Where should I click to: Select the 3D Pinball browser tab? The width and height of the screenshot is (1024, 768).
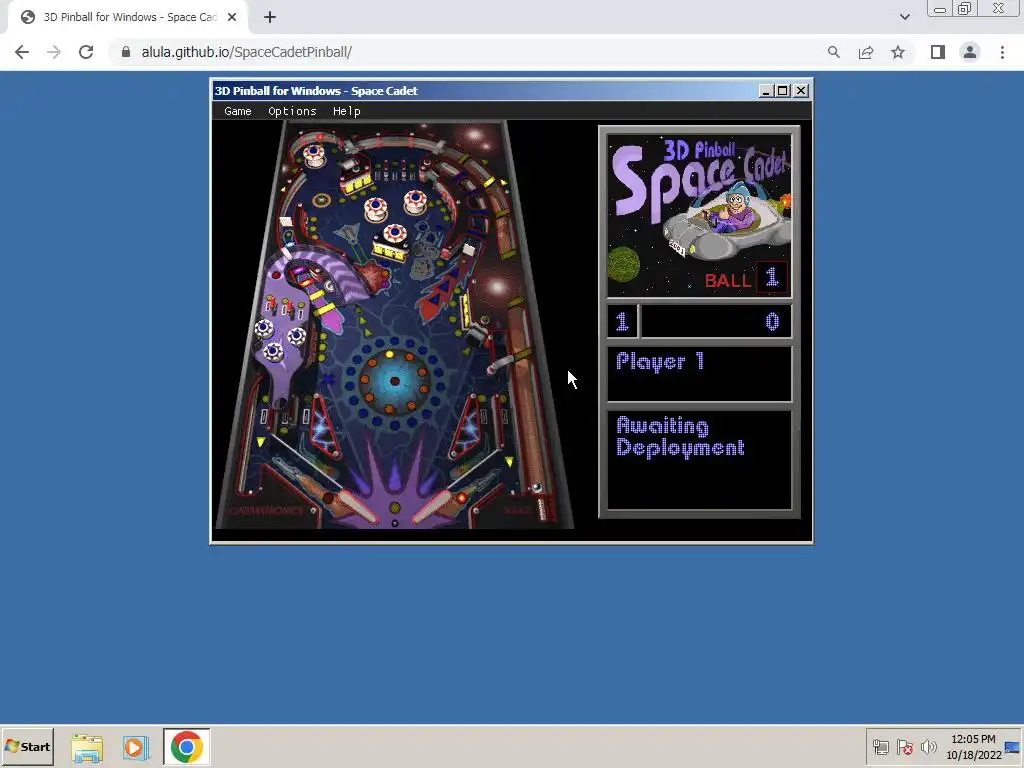[129, 17]
